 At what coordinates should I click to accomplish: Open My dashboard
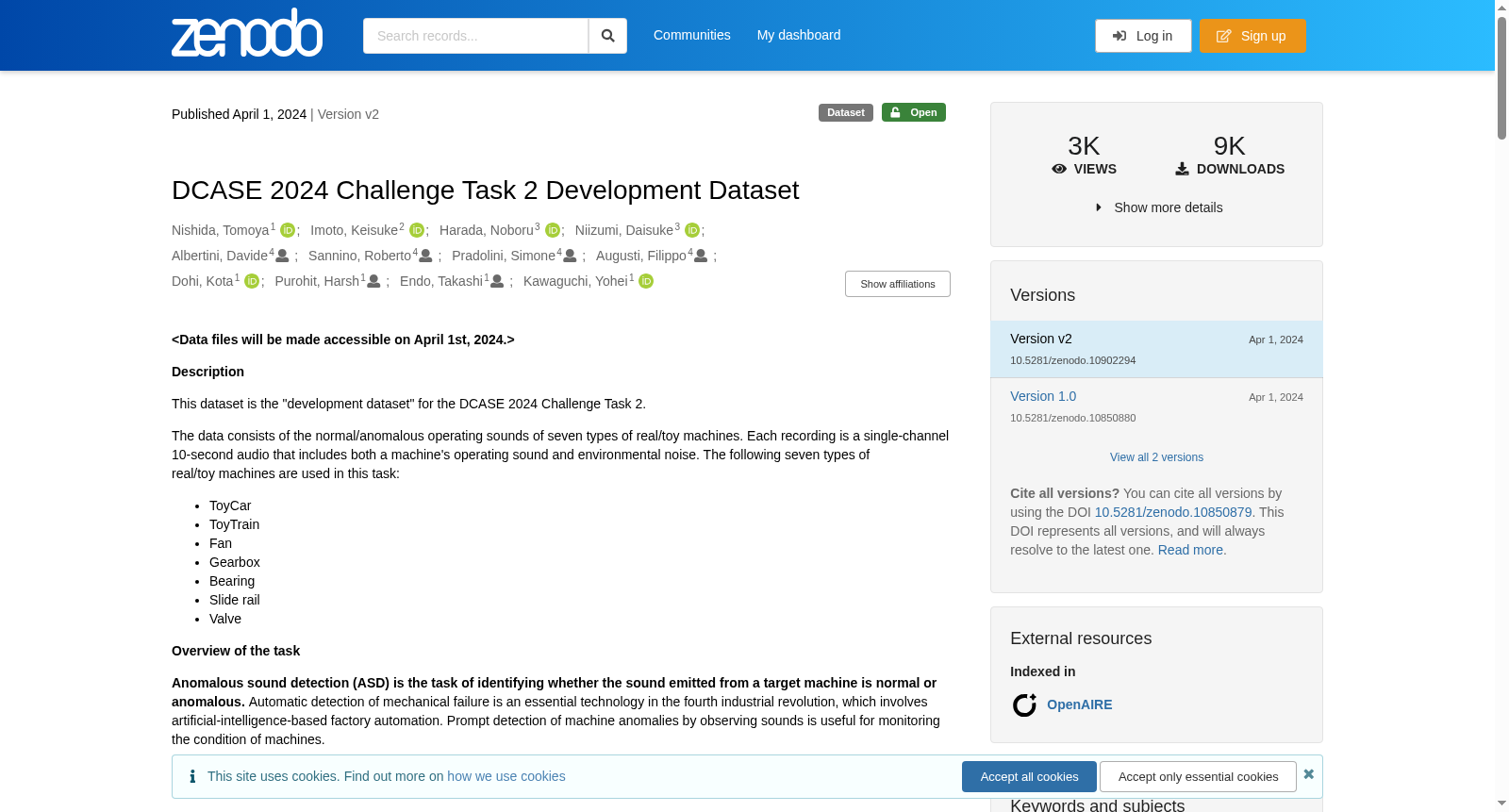[x=799, y=35]
